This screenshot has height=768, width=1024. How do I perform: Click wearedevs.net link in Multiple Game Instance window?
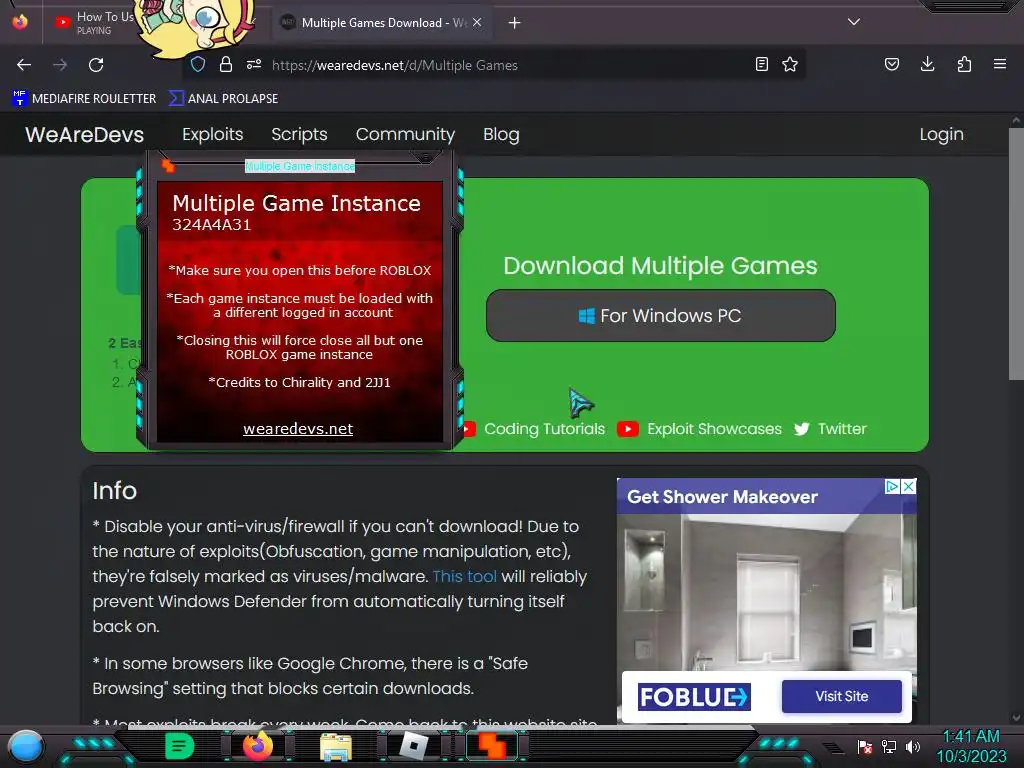(x=298, y=428)
